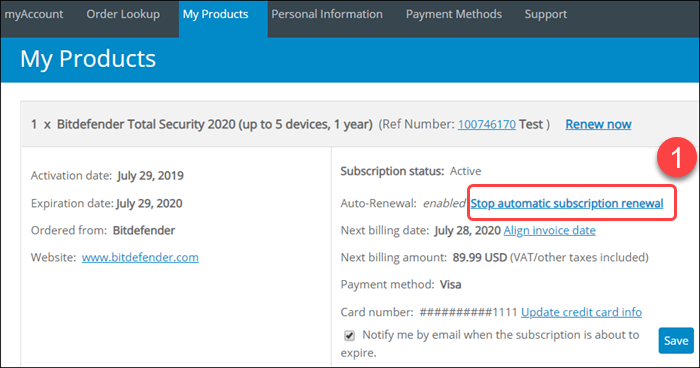This screenshot has height=368, width=700.
Task: Open the Payment Methods tab
Action: click(454, 14)
